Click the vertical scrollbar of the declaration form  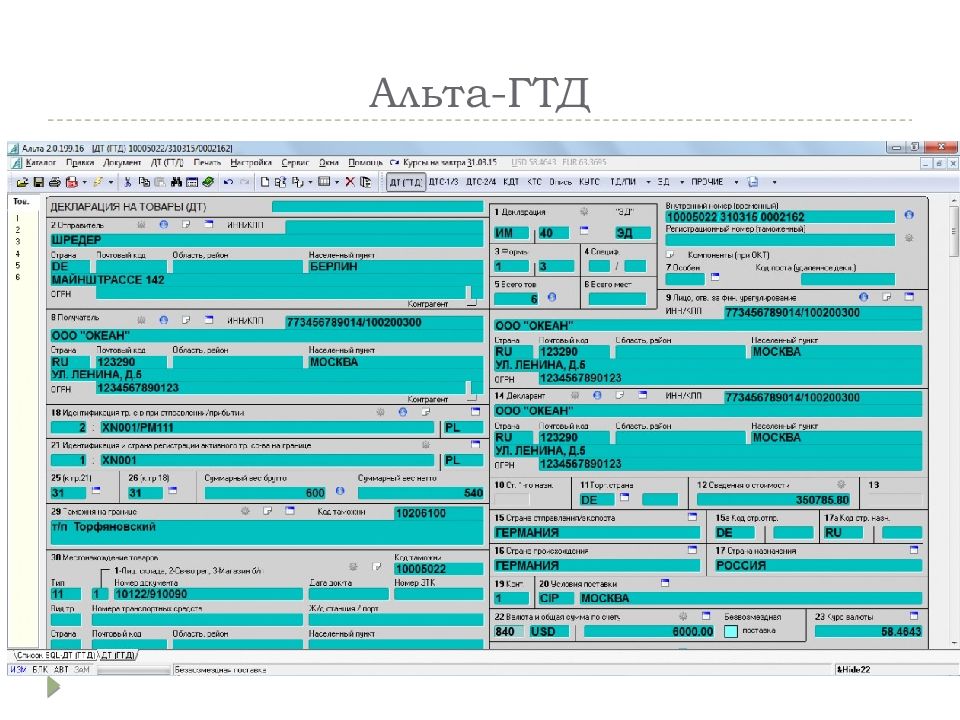tap(953, 421)
